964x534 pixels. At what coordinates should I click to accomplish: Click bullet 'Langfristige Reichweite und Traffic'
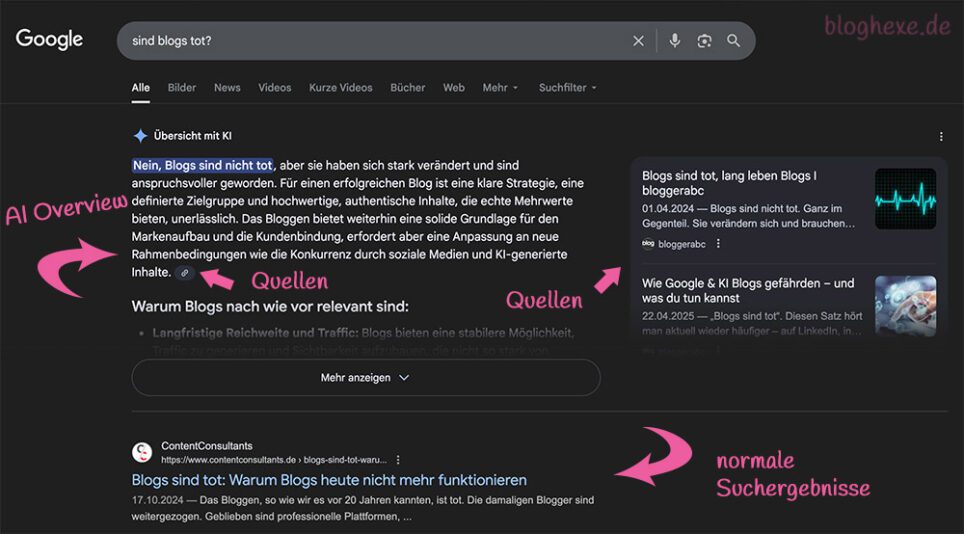tap(255, 333)
